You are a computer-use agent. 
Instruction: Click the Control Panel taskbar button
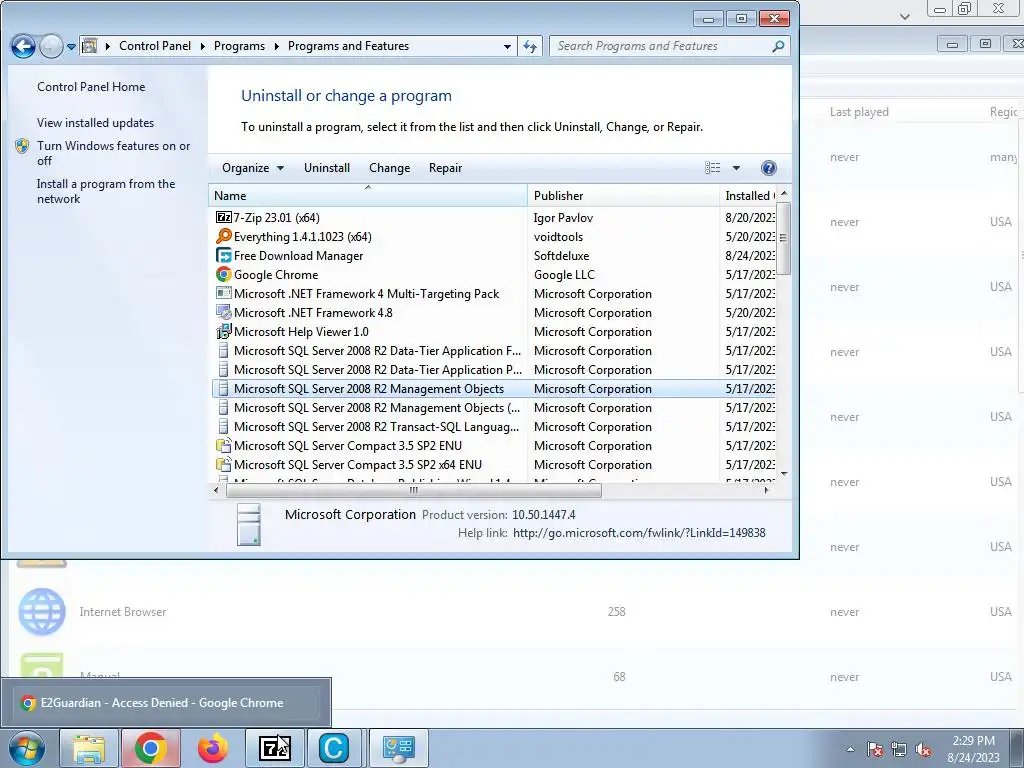(x=399, y=748)
